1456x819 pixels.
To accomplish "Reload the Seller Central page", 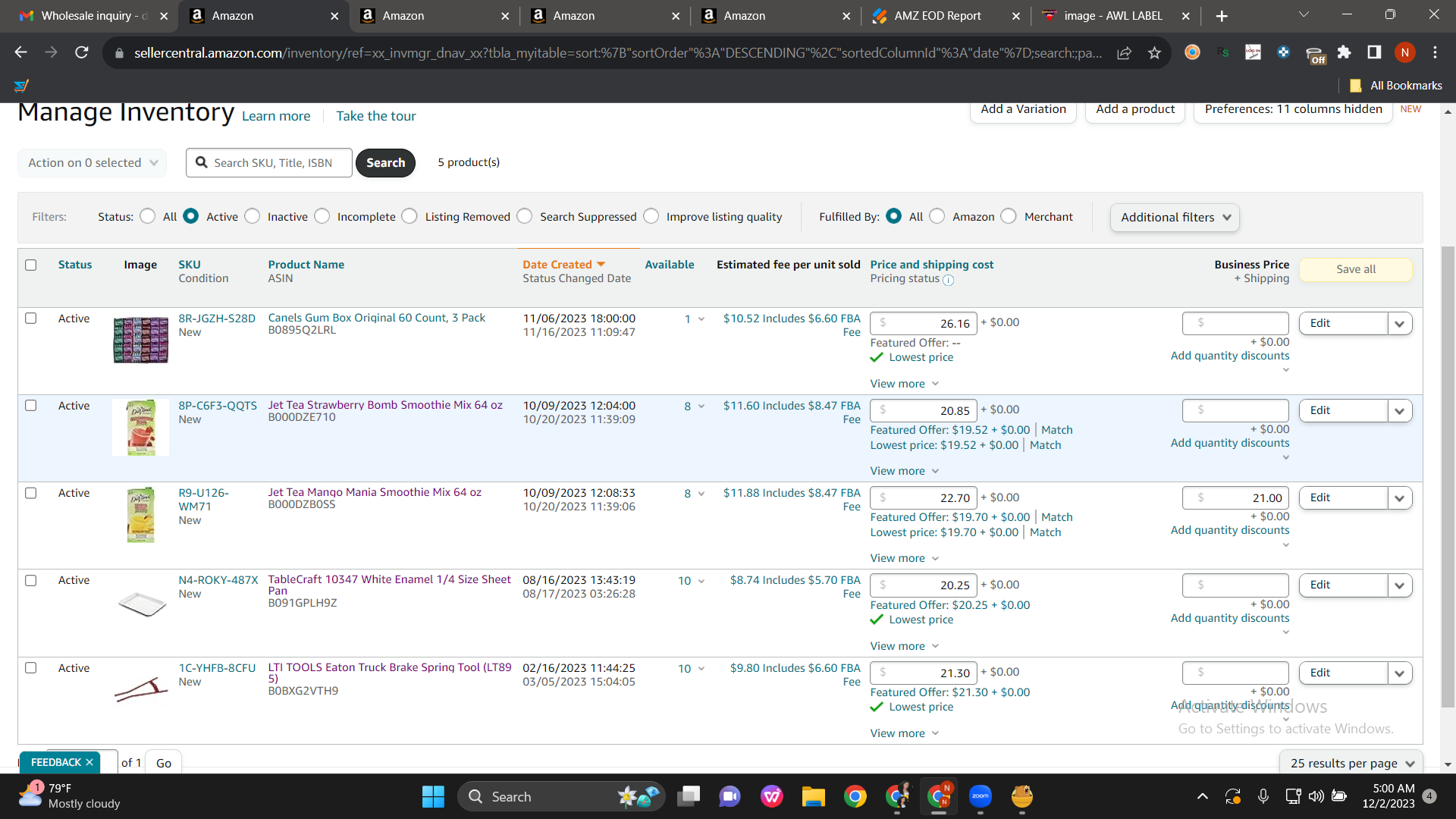I will click(x=82, y=52).
